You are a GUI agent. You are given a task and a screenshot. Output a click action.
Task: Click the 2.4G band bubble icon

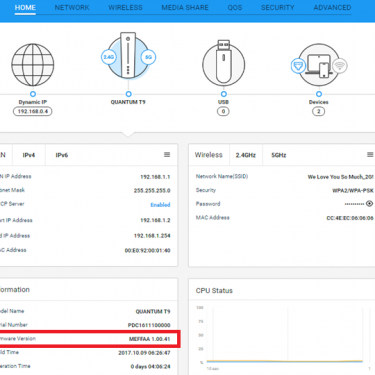(x=109, y=57)
